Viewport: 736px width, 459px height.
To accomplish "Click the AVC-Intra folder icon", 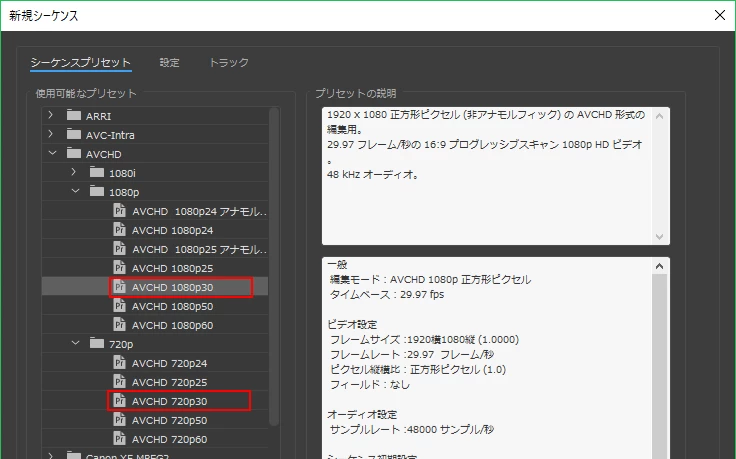I will coord(74,134).
